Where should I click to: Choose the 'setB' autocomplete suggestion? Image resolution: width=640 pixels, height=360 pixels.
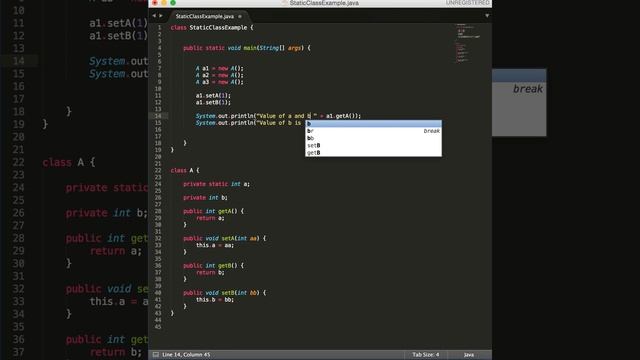pyautogui.click(x=373, y=145)
